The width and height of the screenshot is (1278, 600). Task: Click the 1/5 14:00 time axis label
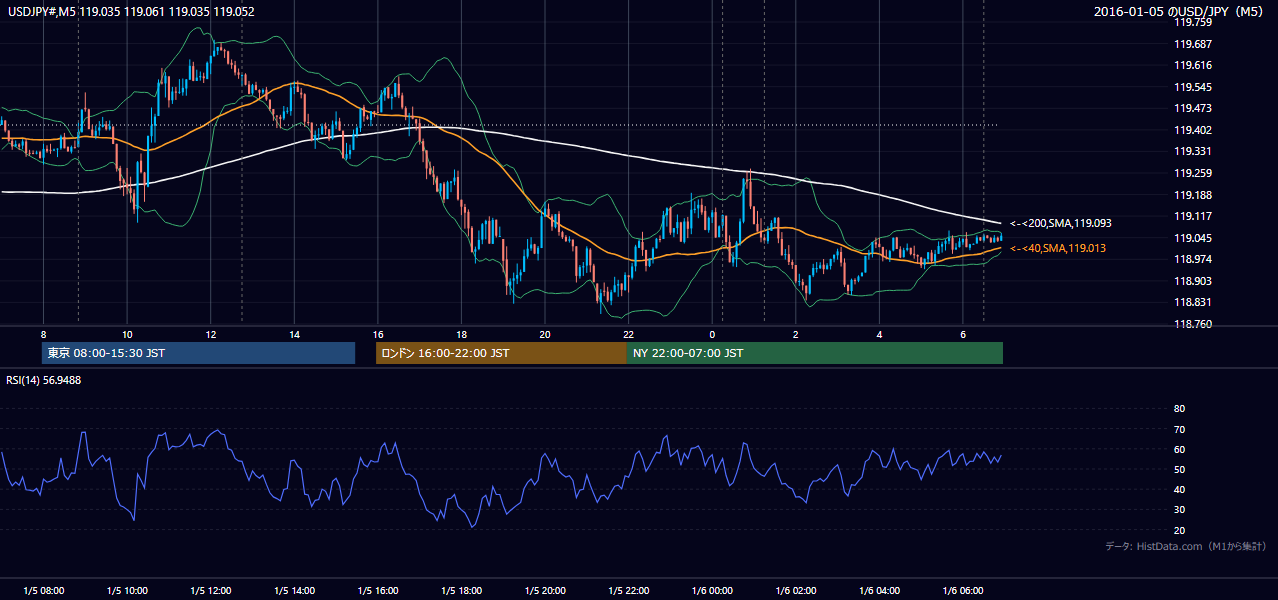(x=294, y=591)
